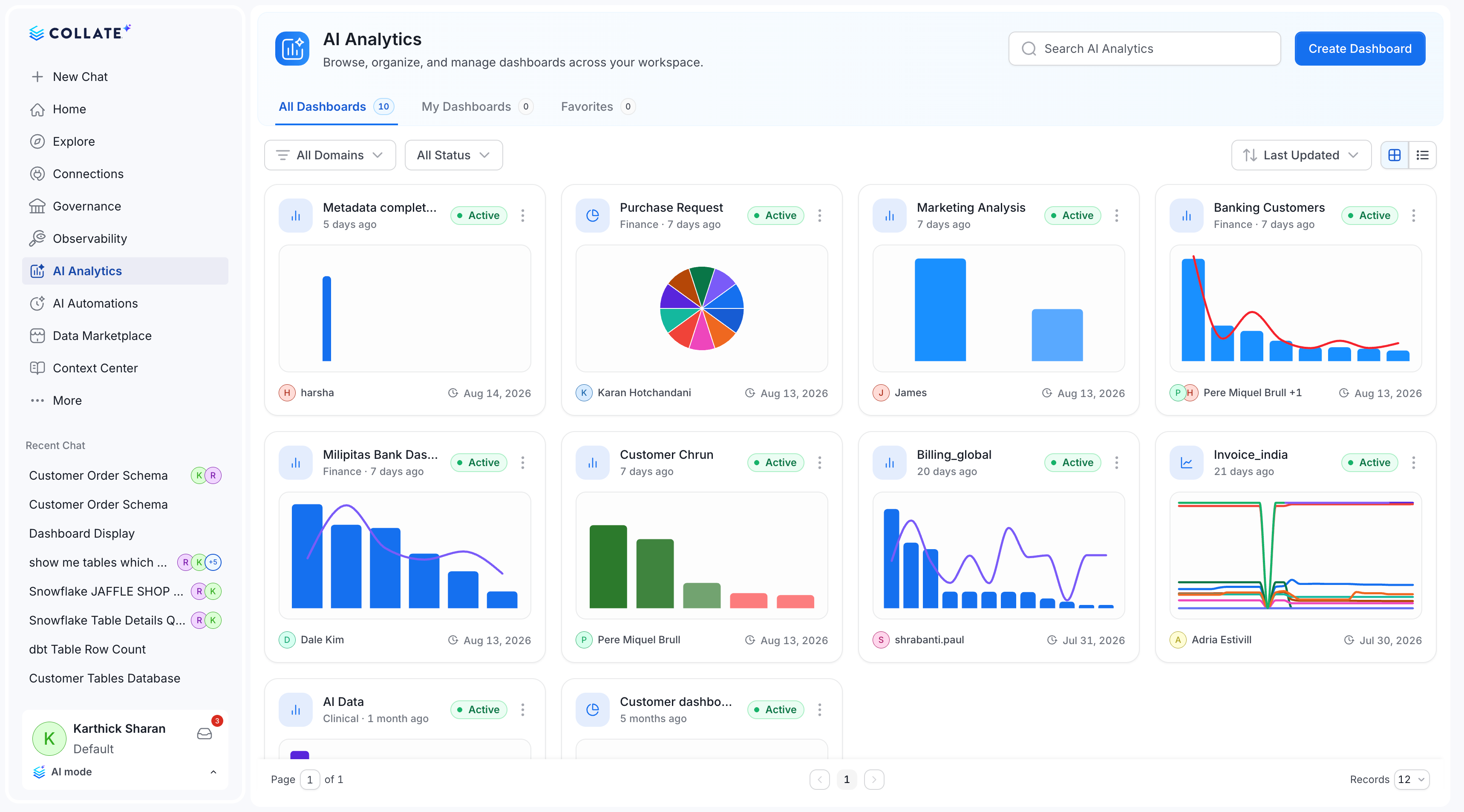This screenshot has width=1464, height=812.
Task: Click Karthick Sharan profile avatar
Action: click(49, 738)
